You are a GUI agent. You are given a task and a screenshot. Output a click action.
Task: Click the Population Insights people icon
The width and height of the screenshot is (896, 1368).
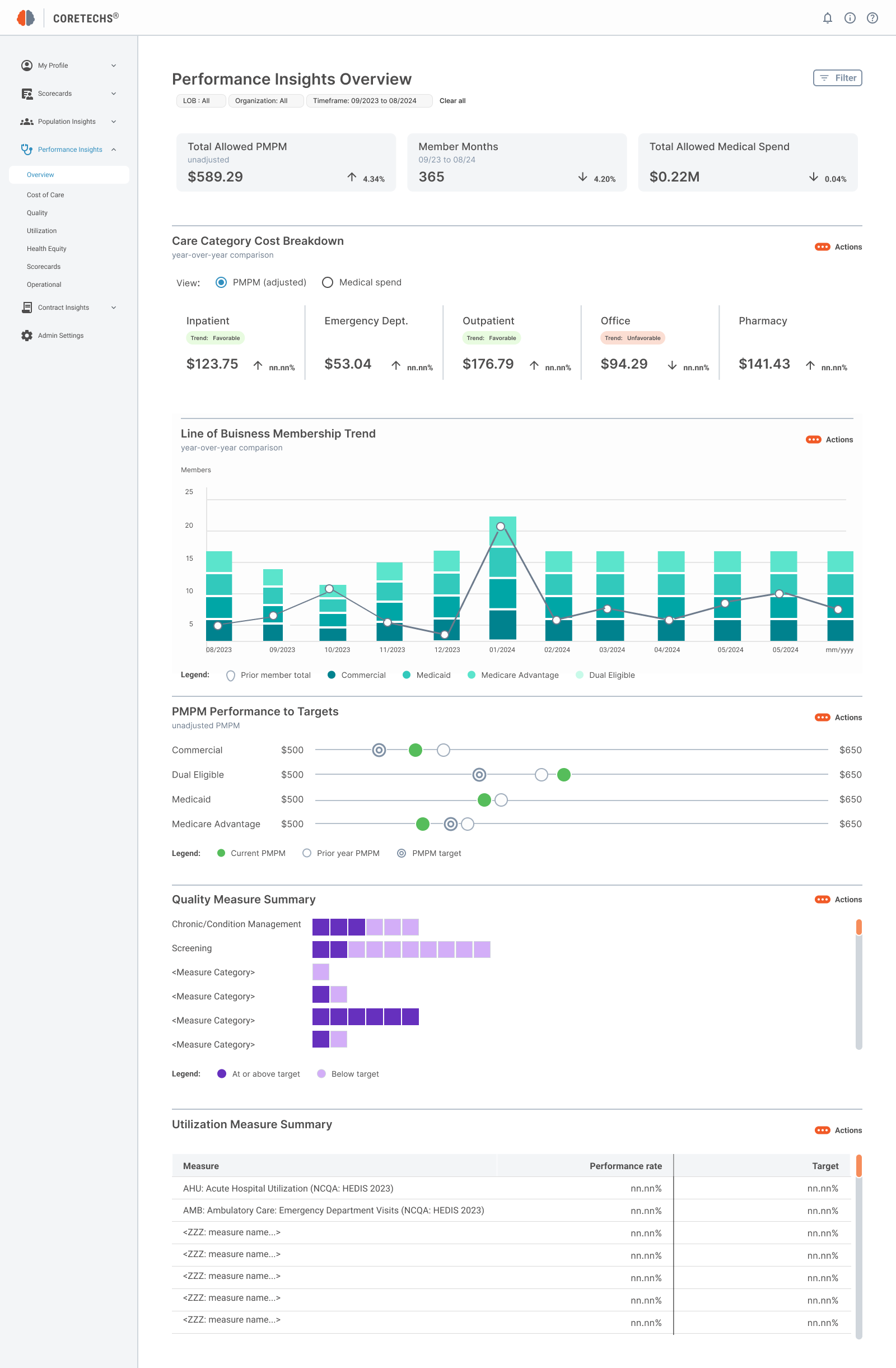click(26, 121)
